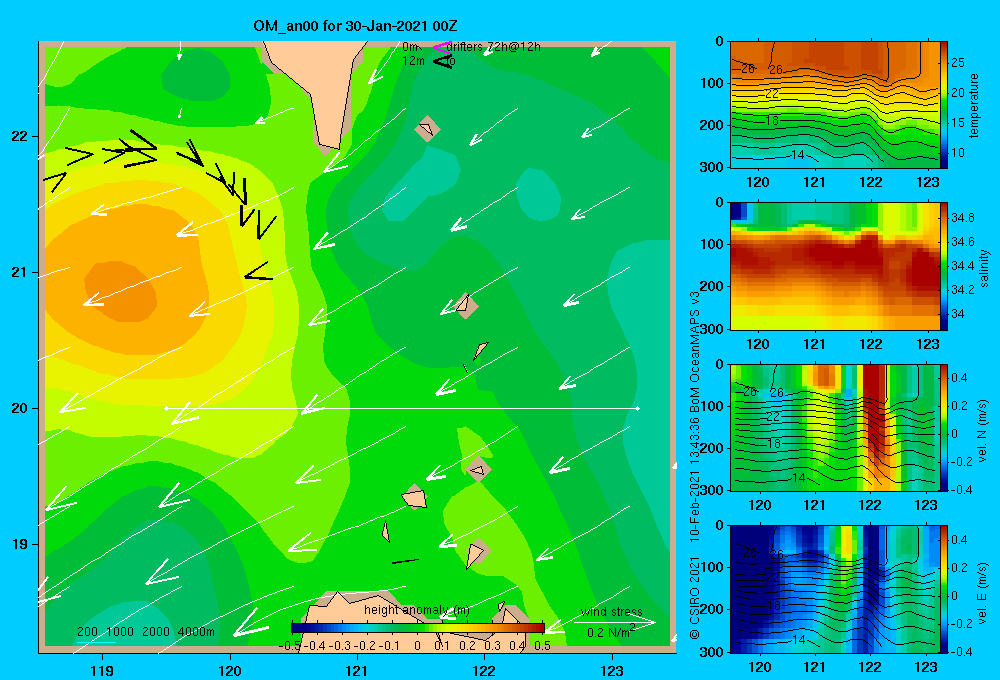This screenshot has height=680, width=1000.
Task: Click latitude label 20 on main map
Action: click(x=19, y=408)
